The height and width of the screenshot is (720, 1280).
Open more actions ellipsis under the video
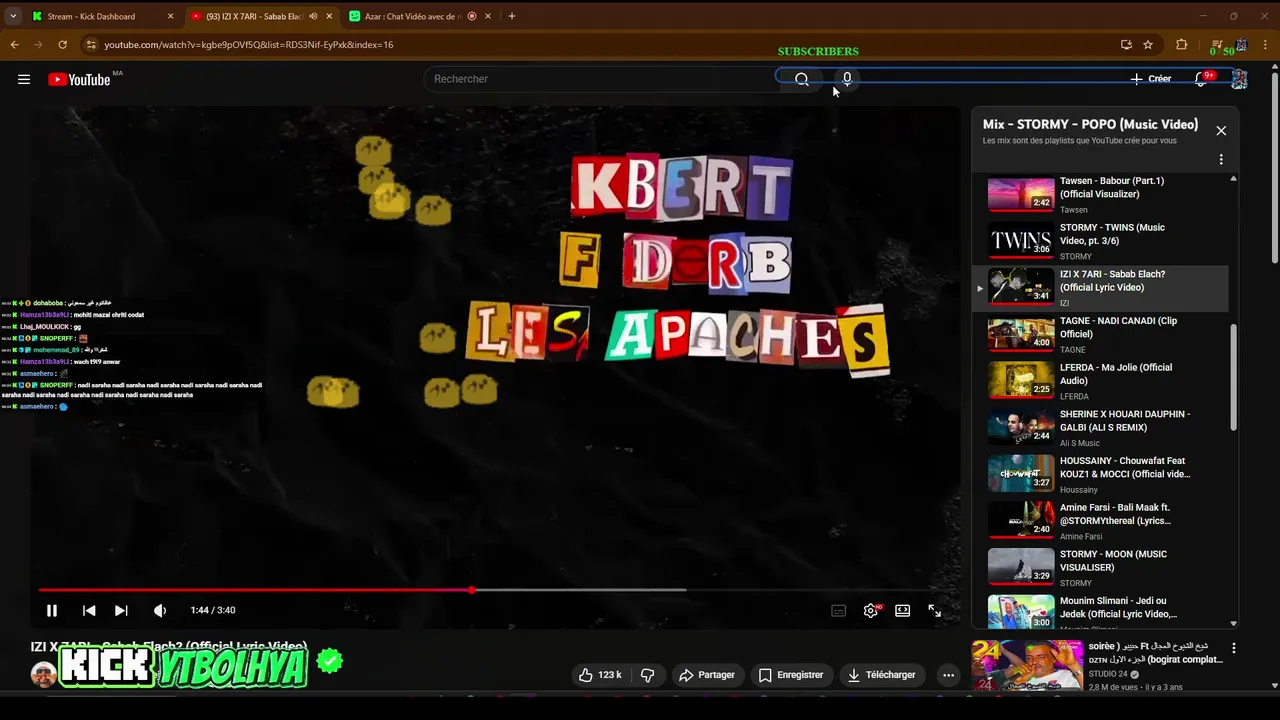click(x=948, y=675)
